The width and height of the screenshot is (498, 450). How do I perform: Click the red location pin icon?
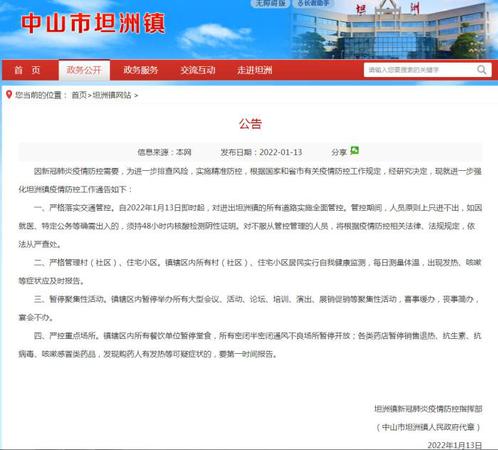point(9,95)
